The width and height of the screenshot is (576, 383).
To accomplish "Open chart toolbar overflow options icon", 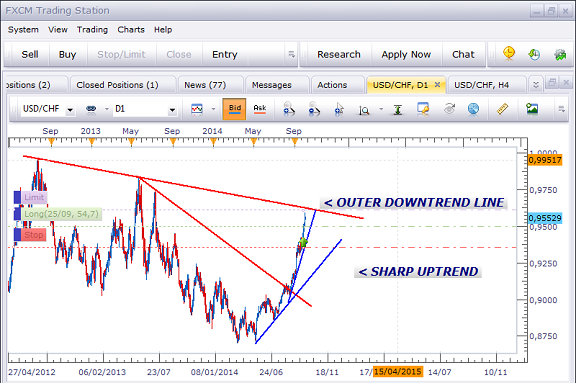I will (x=561, y=109).
